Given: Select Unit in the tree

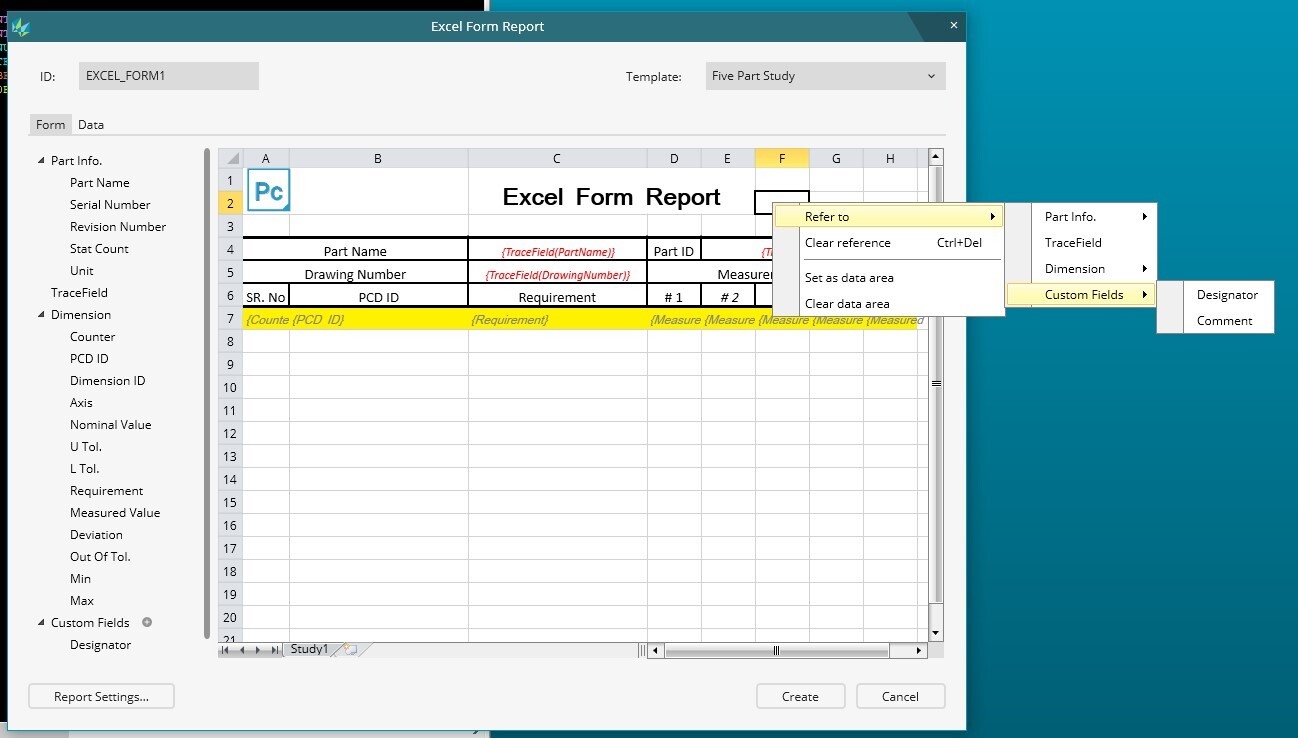Looking at the screenshot, I should point(82,271).
